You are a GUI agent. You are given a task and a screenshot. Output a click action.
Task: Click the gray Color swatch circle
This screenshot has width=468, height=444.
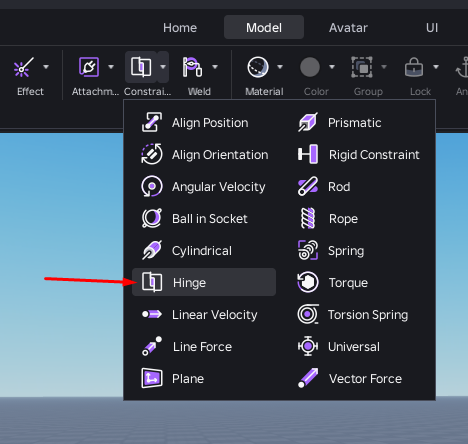click(310, 67)
